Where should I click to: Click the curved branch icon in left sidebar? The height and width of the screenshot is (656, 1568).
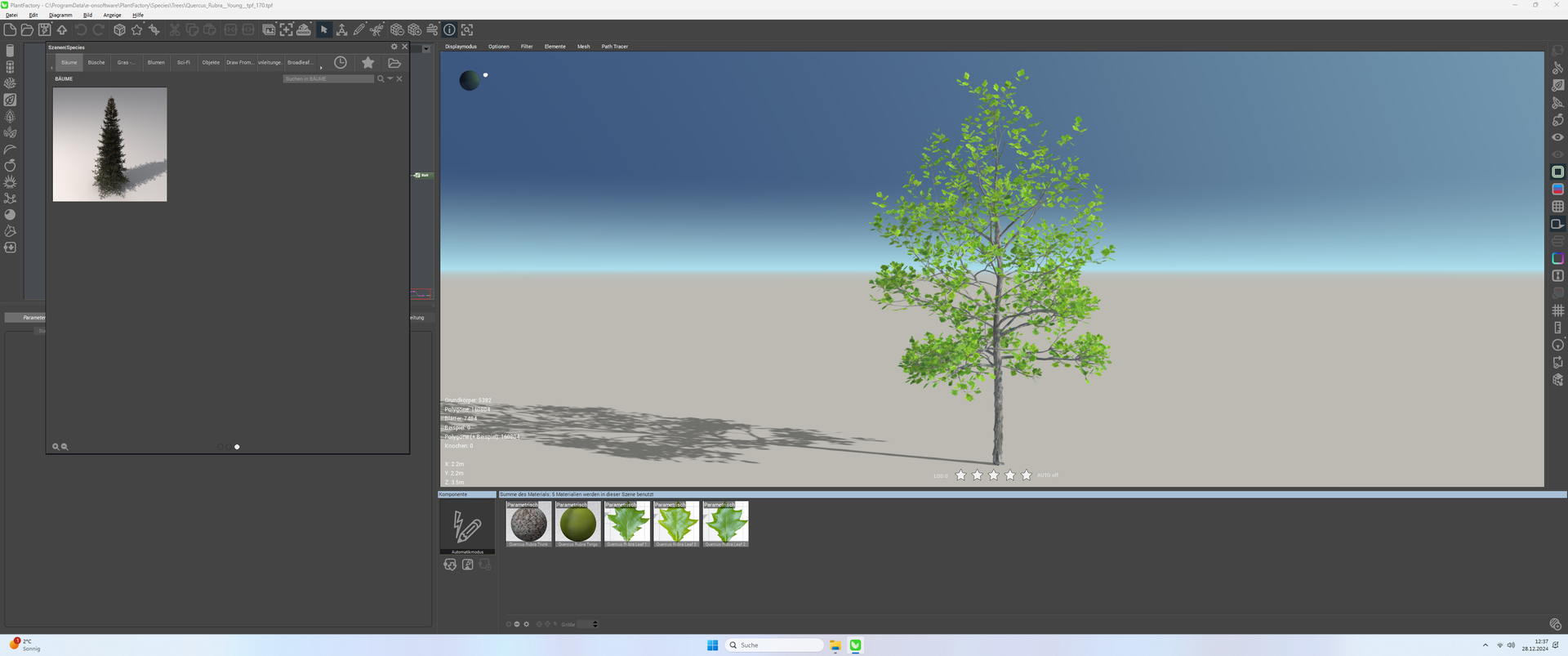10,149
